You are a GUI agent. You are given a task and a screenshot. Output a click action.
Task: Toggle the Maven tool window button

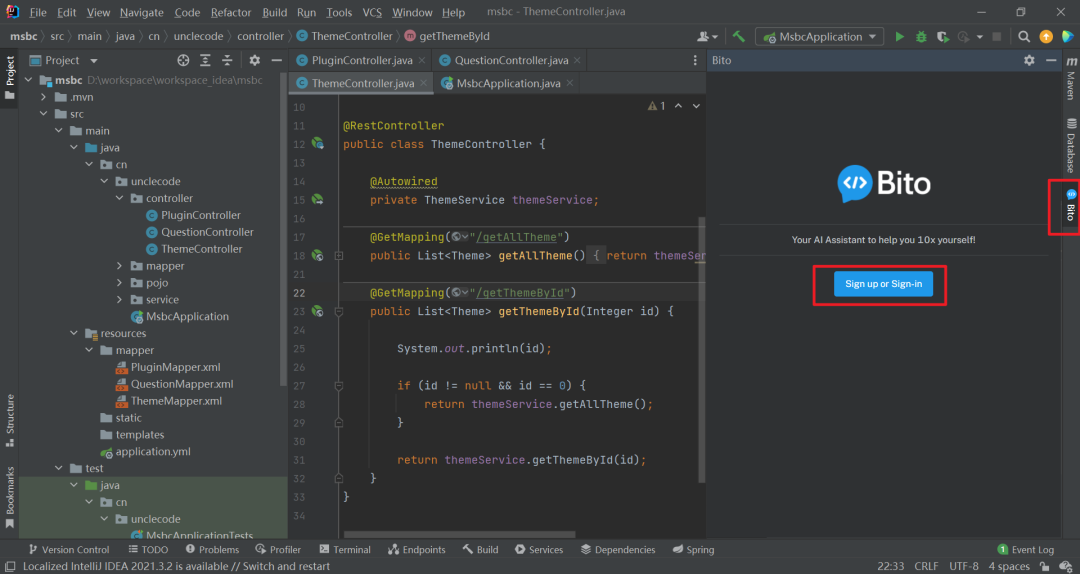coord(1071,79)
